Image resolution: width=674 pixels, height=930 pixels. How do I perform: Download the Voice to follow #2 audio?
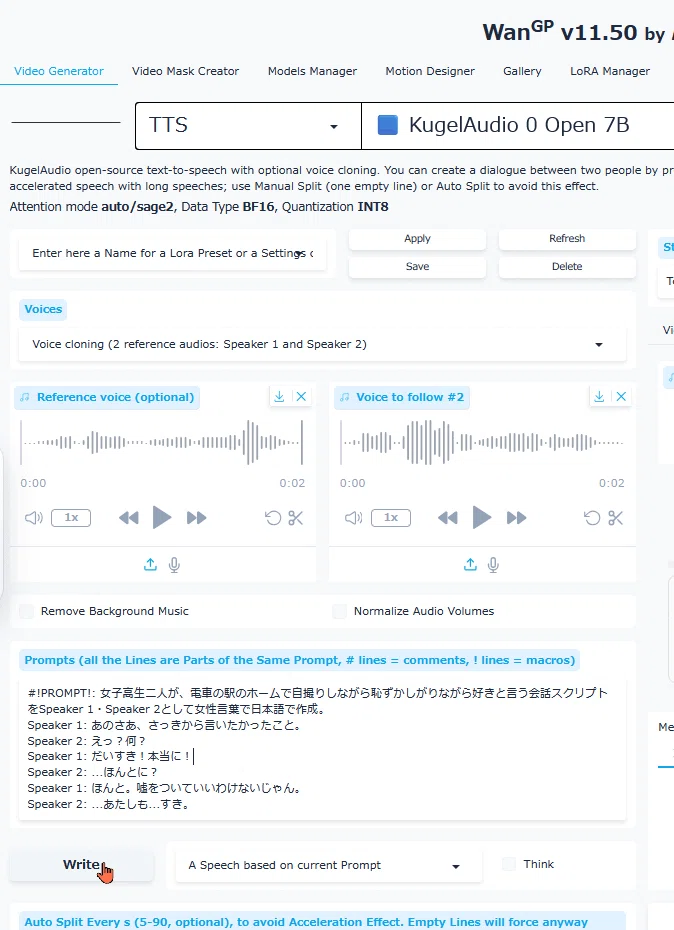pos(599,397)
